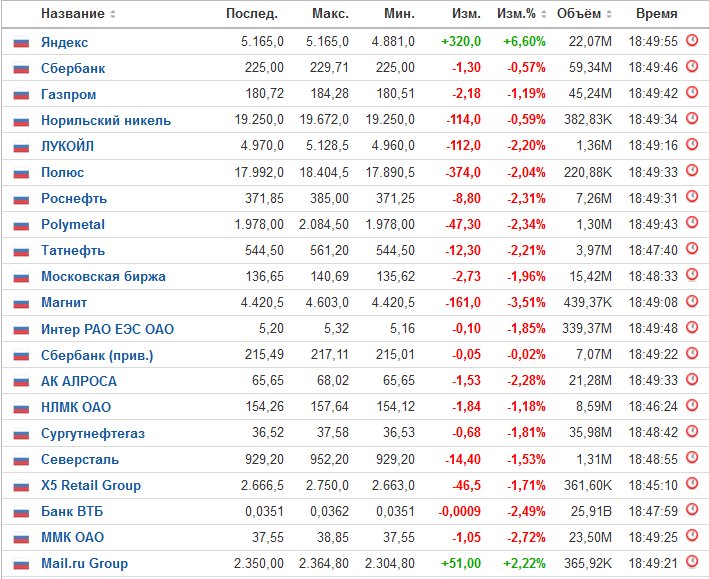Click the 18:45:10 time cell
Screen dimensions: 709x579
653,485
